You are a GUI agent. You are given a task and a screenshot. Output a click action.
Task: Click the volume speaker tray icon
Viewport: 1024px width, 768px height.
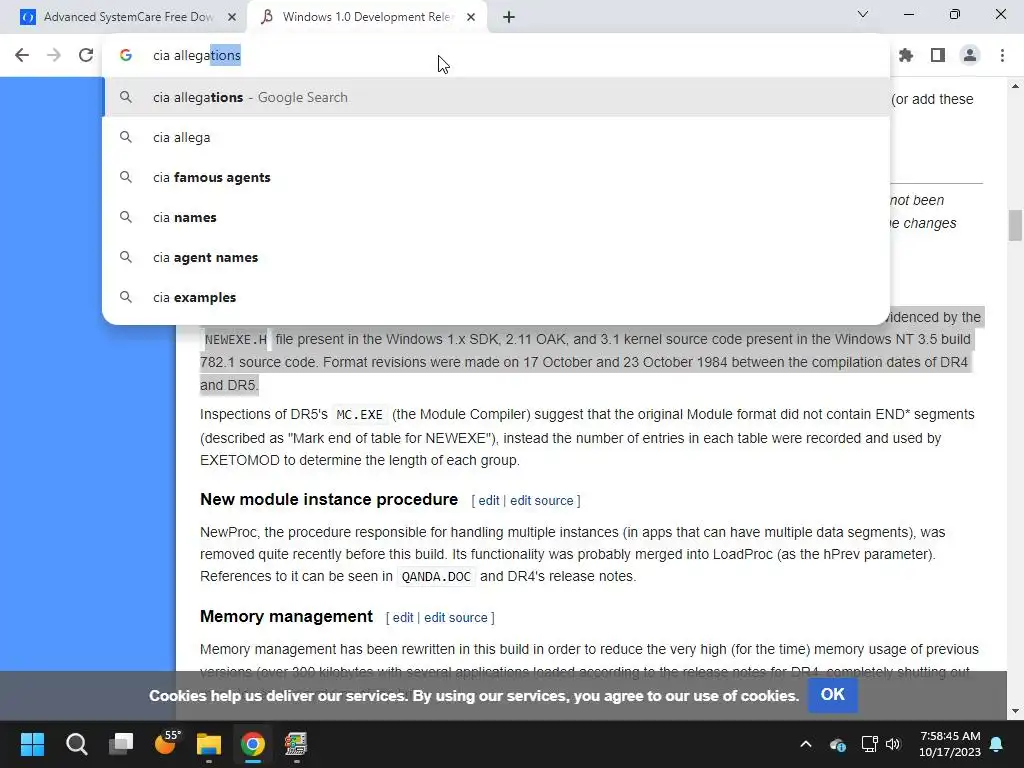click(x=893, y=744)
